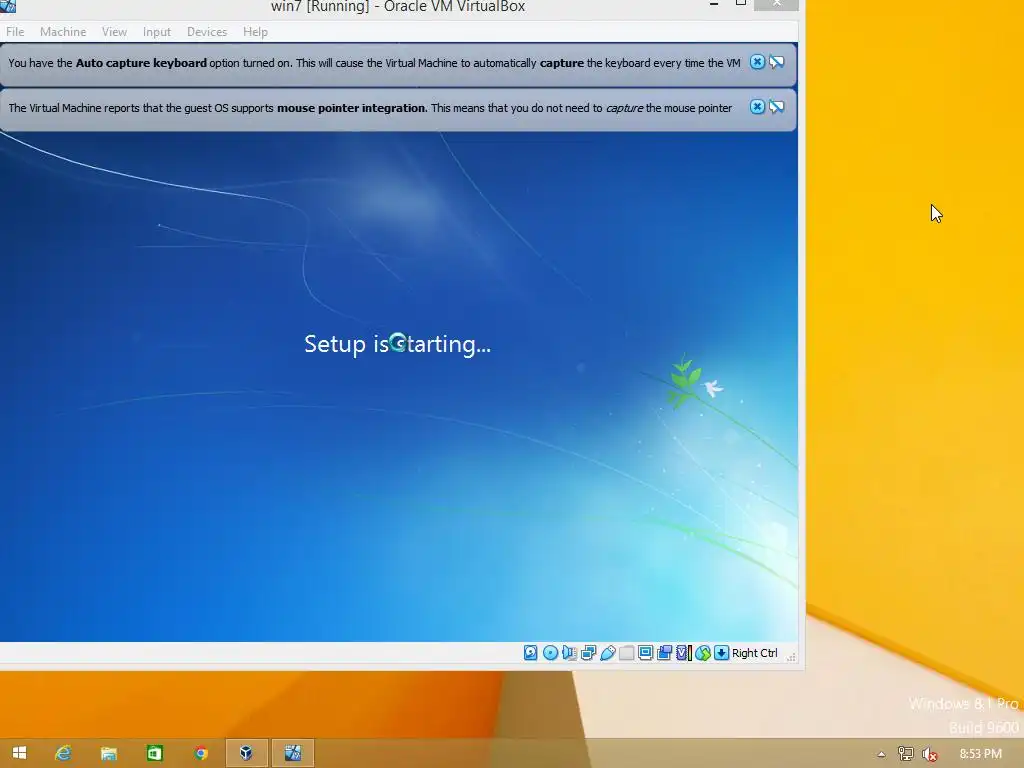Open the File menu in VirtualBox
This screenshot has width=1024, height=768.
point(15,31)
